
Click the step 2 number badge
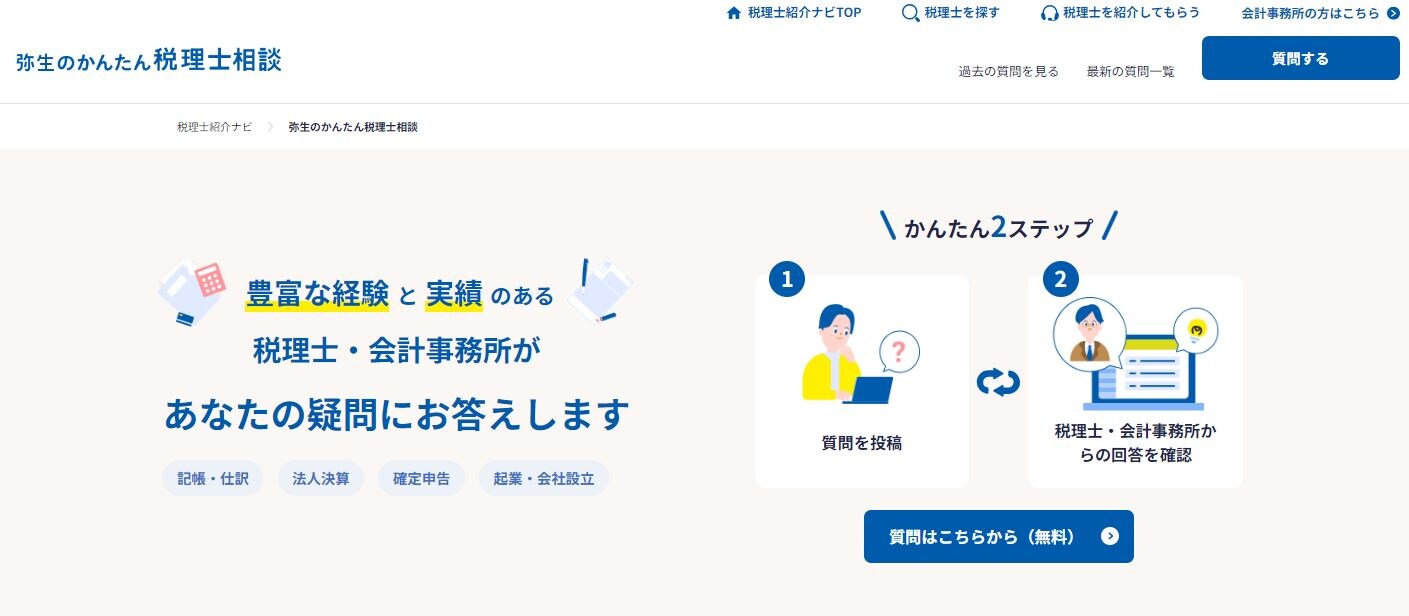point(1060,279)
